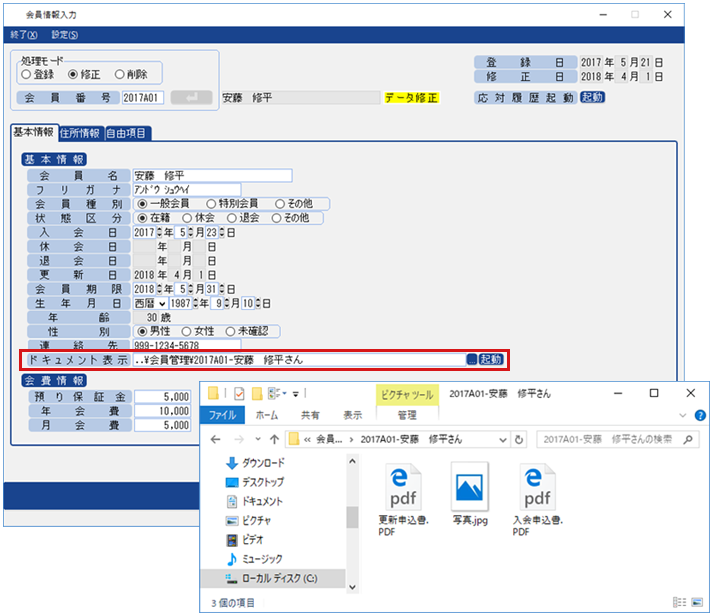
Task: Click the 預り保証金 amount field
Action: 162,397
